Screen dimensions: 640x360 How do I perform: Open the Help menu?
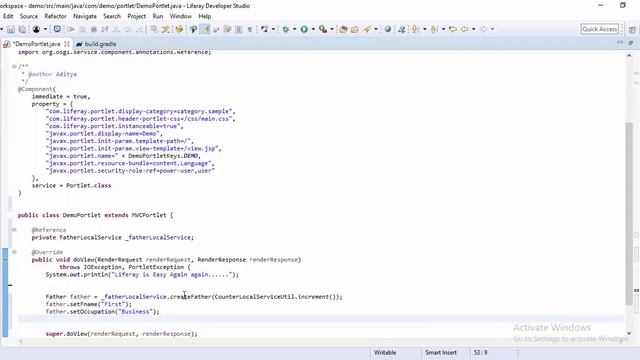click(x=204, y=16)
